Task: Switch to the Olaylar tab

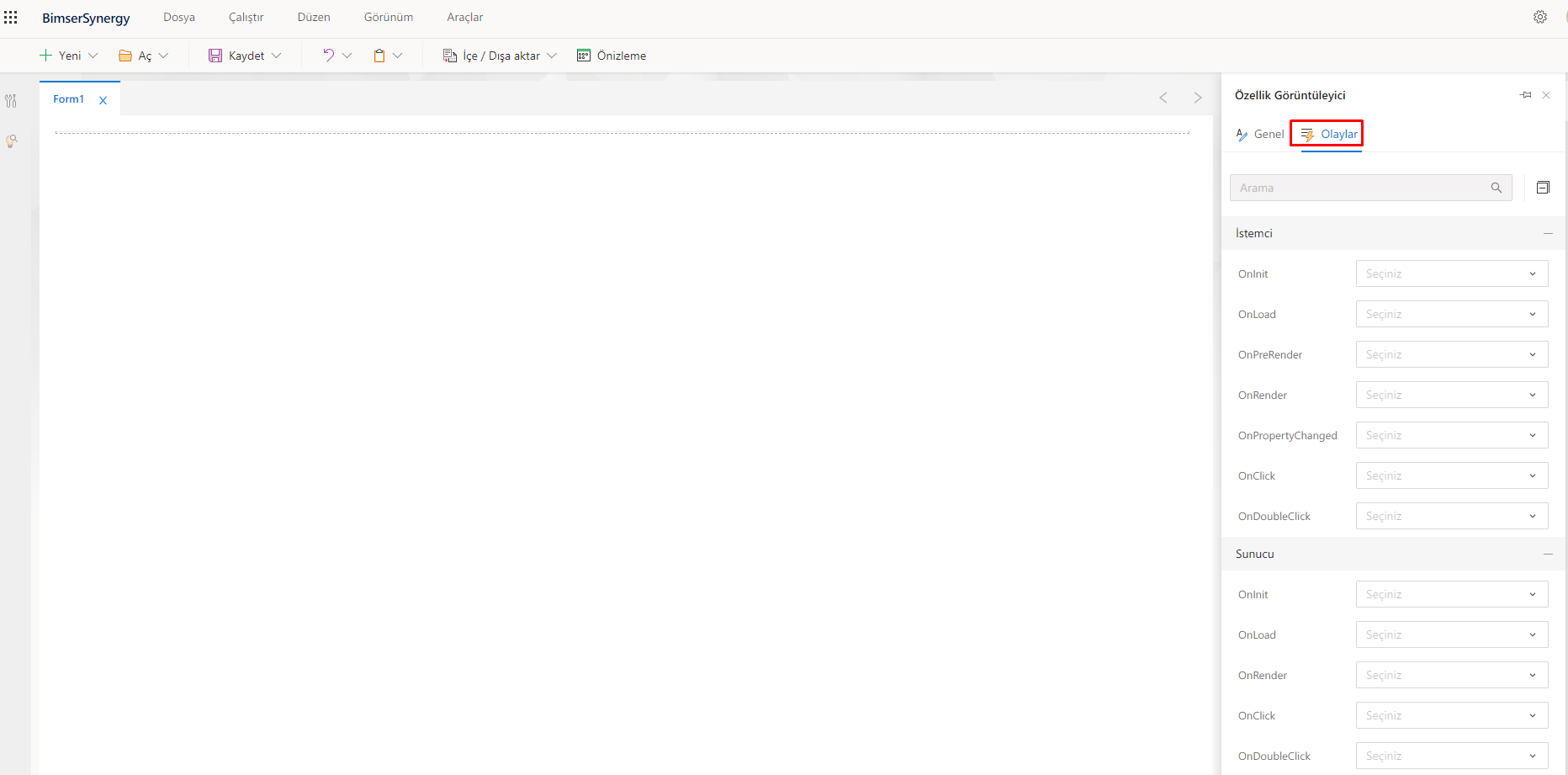Action: [x=1329, y=134]
